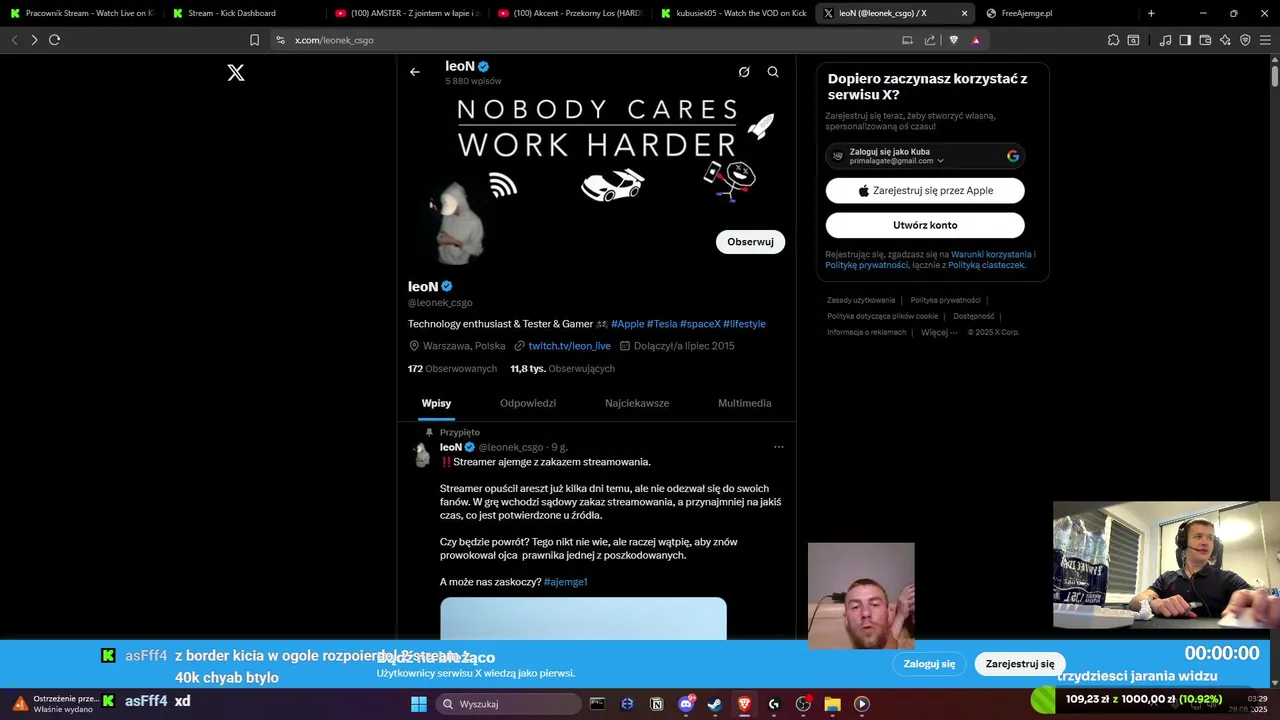The width and height of the screenshot is (1280, 720).
Task: Click the #lifestyle hashtag in bio
Action: [744, 324]
